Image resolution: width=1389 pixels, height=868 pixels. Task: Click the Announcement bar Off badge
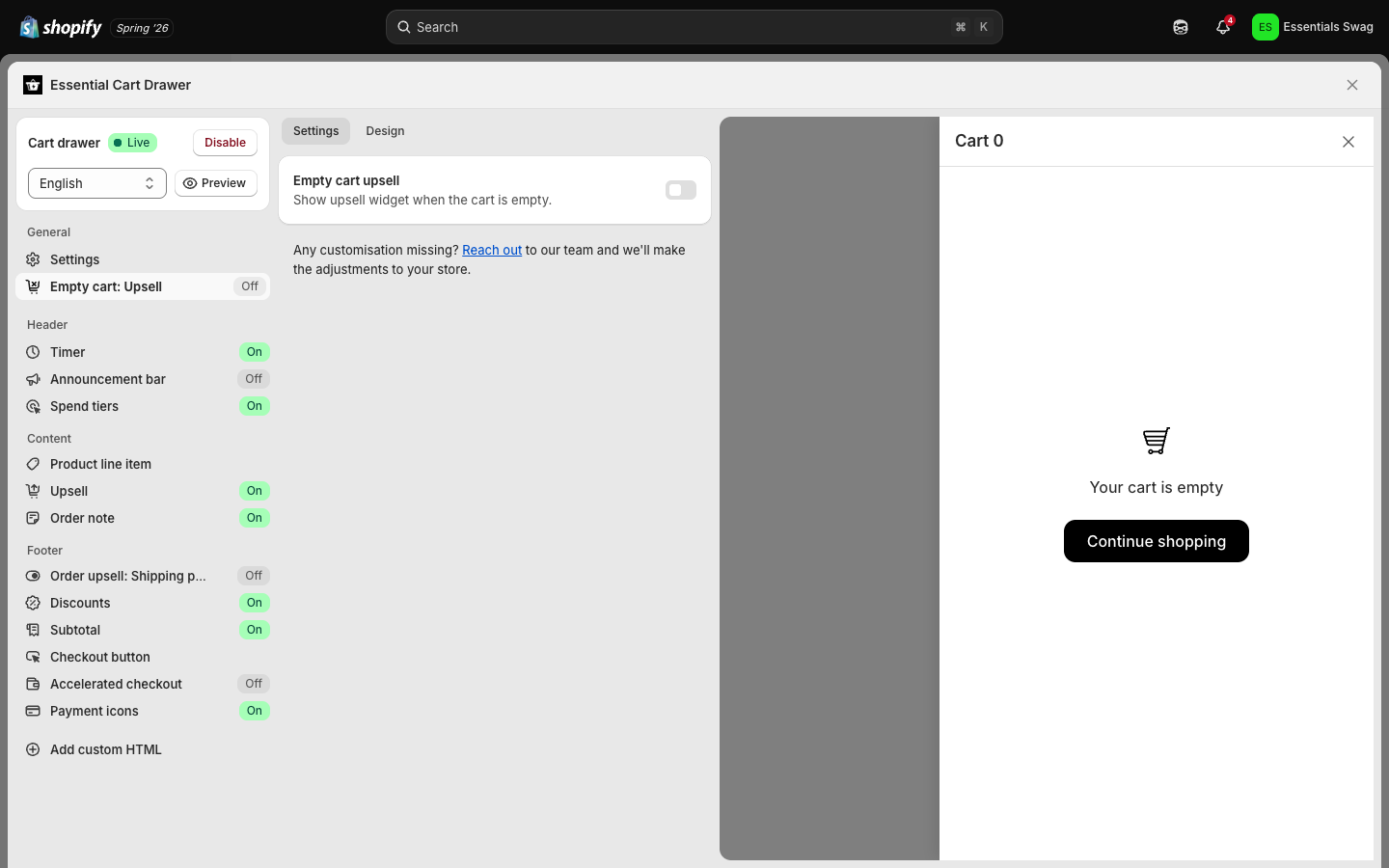pyautogui.click(x=254, y=379)
